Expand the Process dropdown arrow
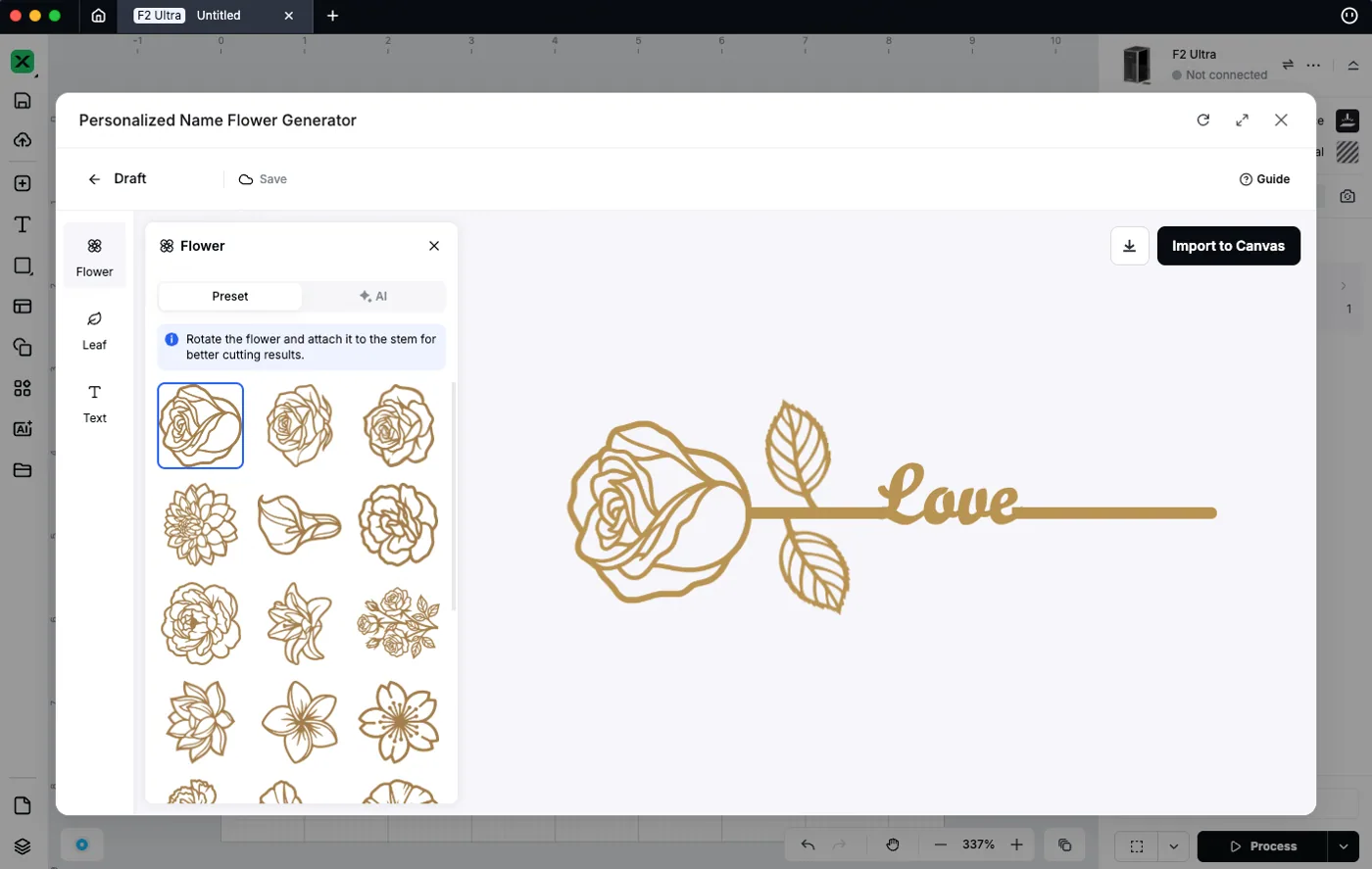The height and width of the screenshot is (869, 1372). (1344, 846)
